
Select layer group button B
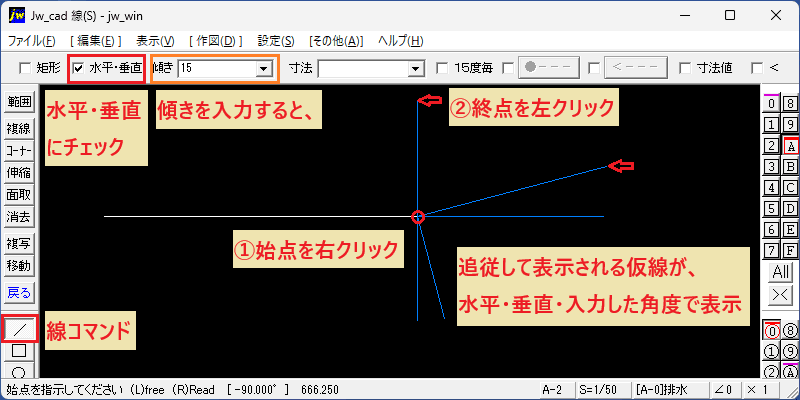click(790, 166)
